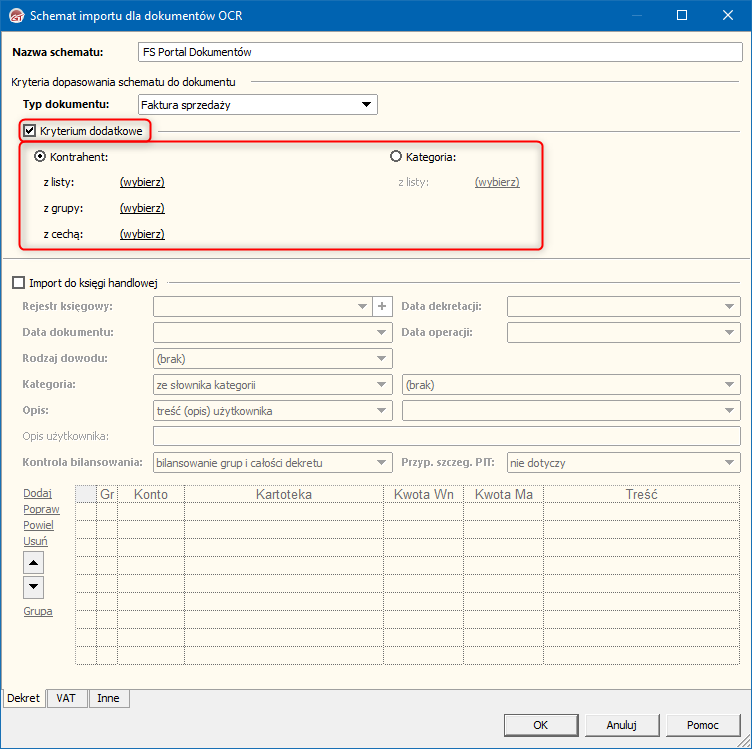The image size is (752, 749).
Task: Click the Dodaj link
Action: pyautogui.click(x=37, y=493)
